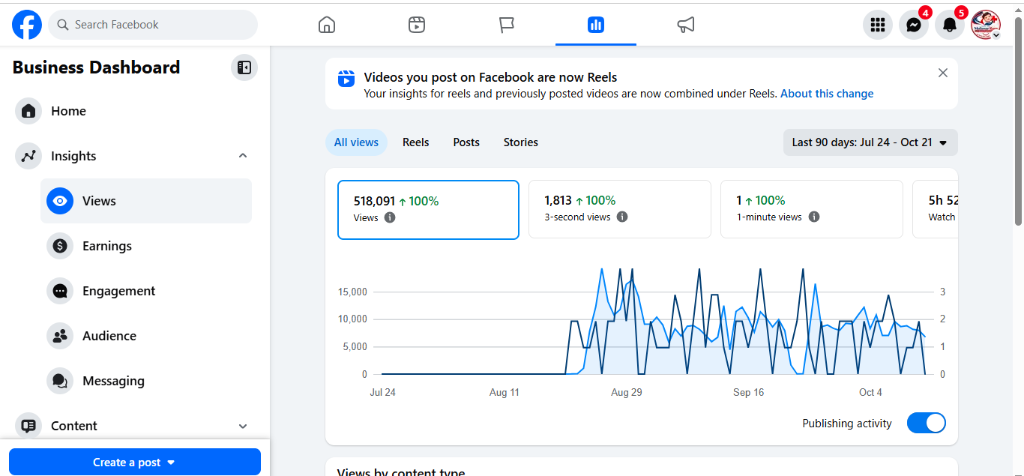Open the Home feed icon in top navigation
Viewport: 1024px width, 476px height.
327,25
